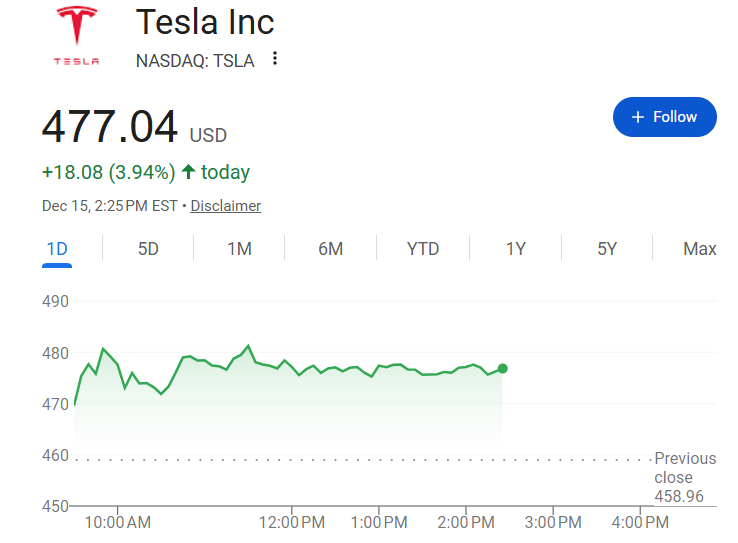
Task: Open the three-dot more options menu
Action: pos(275,59)
